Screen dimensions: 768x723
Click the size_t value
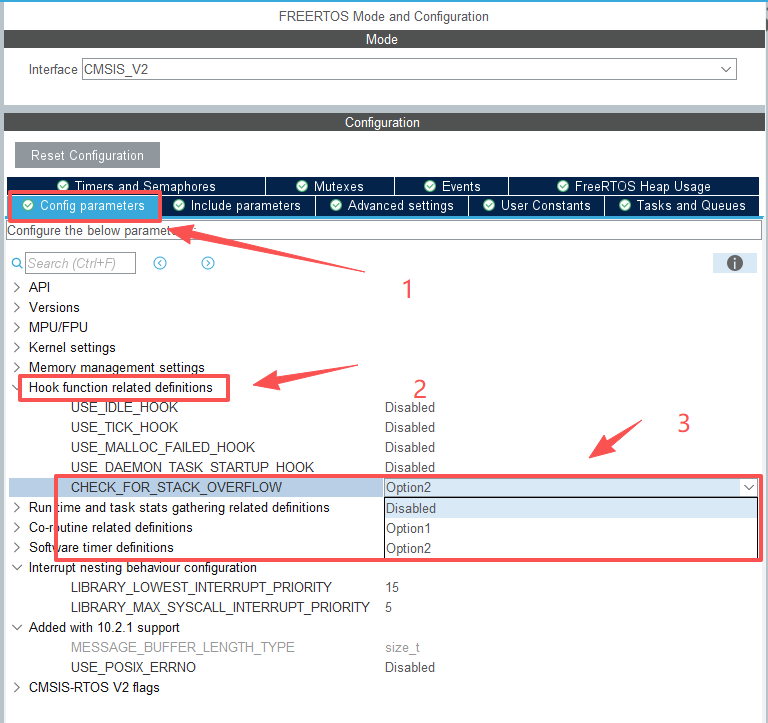pyautogui.click(x=402, y=648)
